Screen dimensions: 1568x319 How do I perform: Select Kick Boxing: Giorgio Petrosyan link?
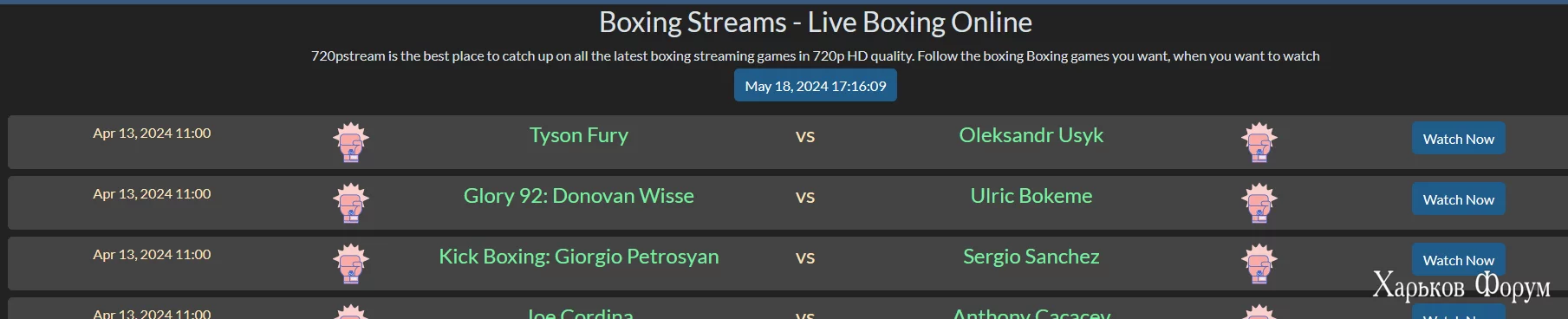coord(579,257)
